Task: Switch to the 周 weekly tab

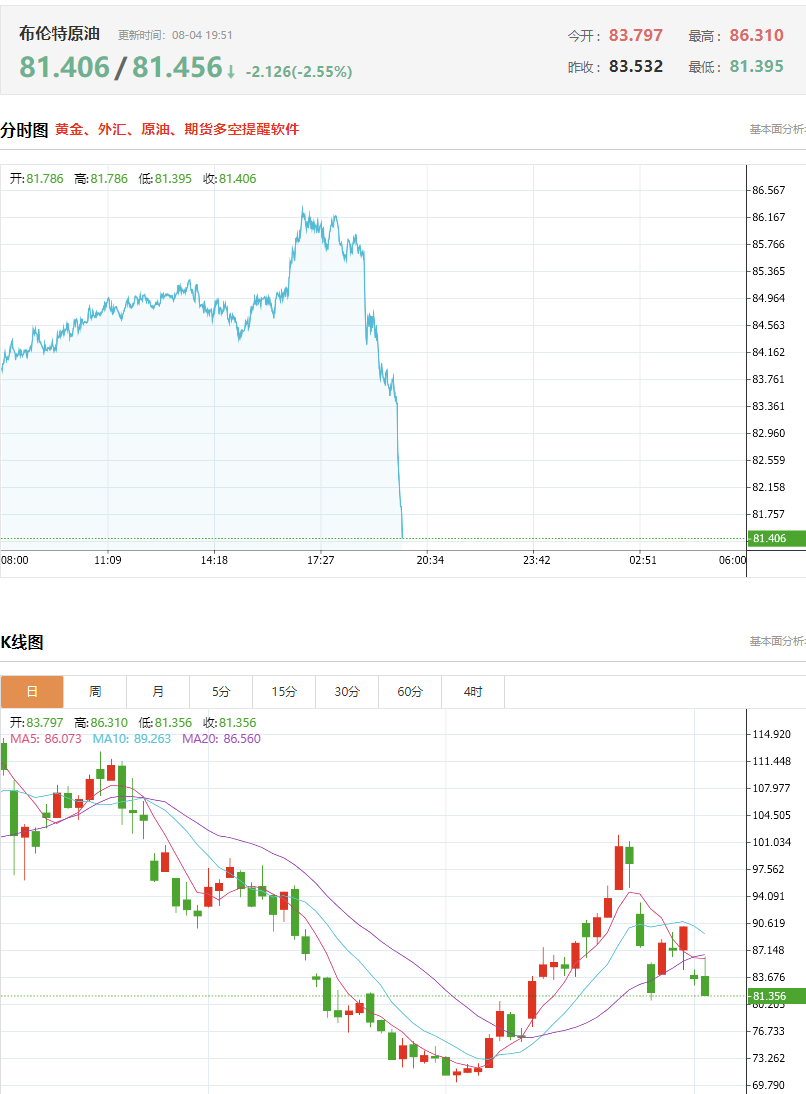Action: pos(95,691)
